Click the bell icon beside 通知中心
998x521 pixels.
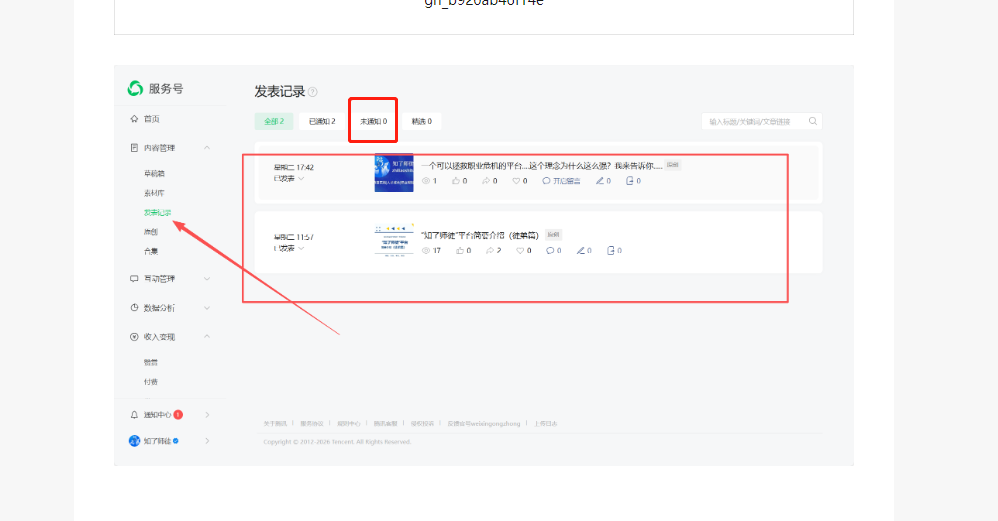pyautogui.click(x=134, y=415)
